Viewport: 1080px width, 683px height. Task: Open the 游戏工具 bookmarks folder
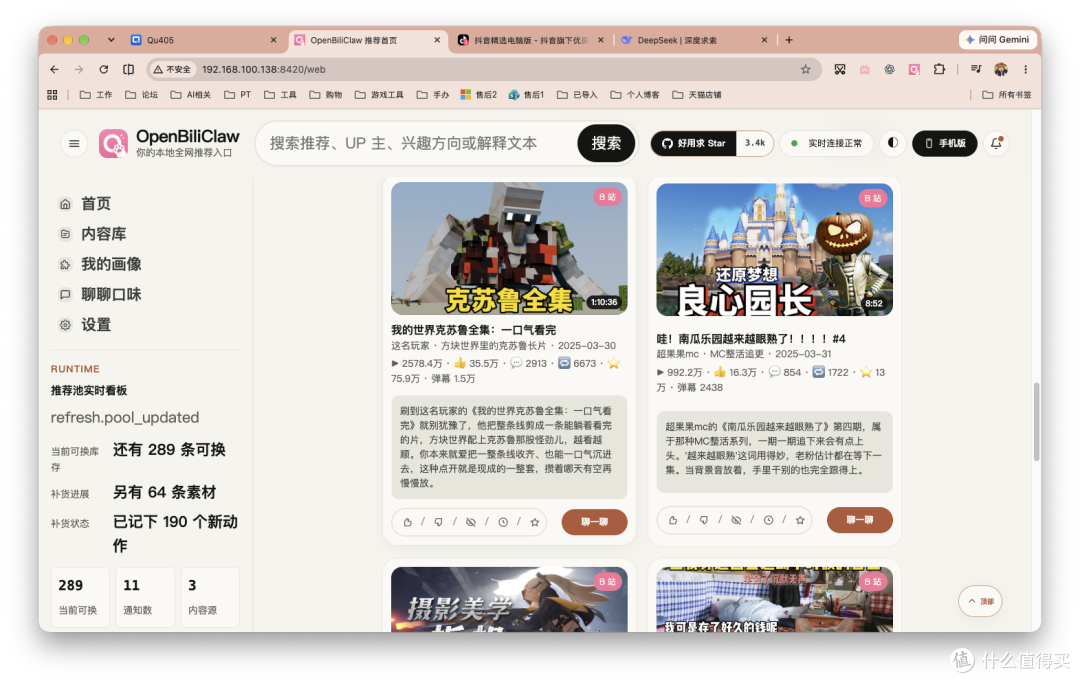[380, 95]
